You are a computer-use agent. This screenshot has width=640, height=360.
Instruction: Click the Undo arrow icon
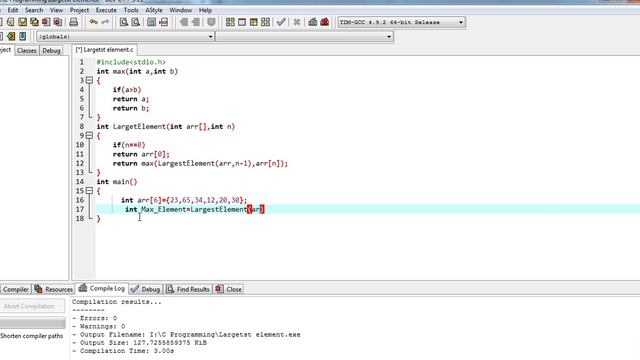pos(93,22)
